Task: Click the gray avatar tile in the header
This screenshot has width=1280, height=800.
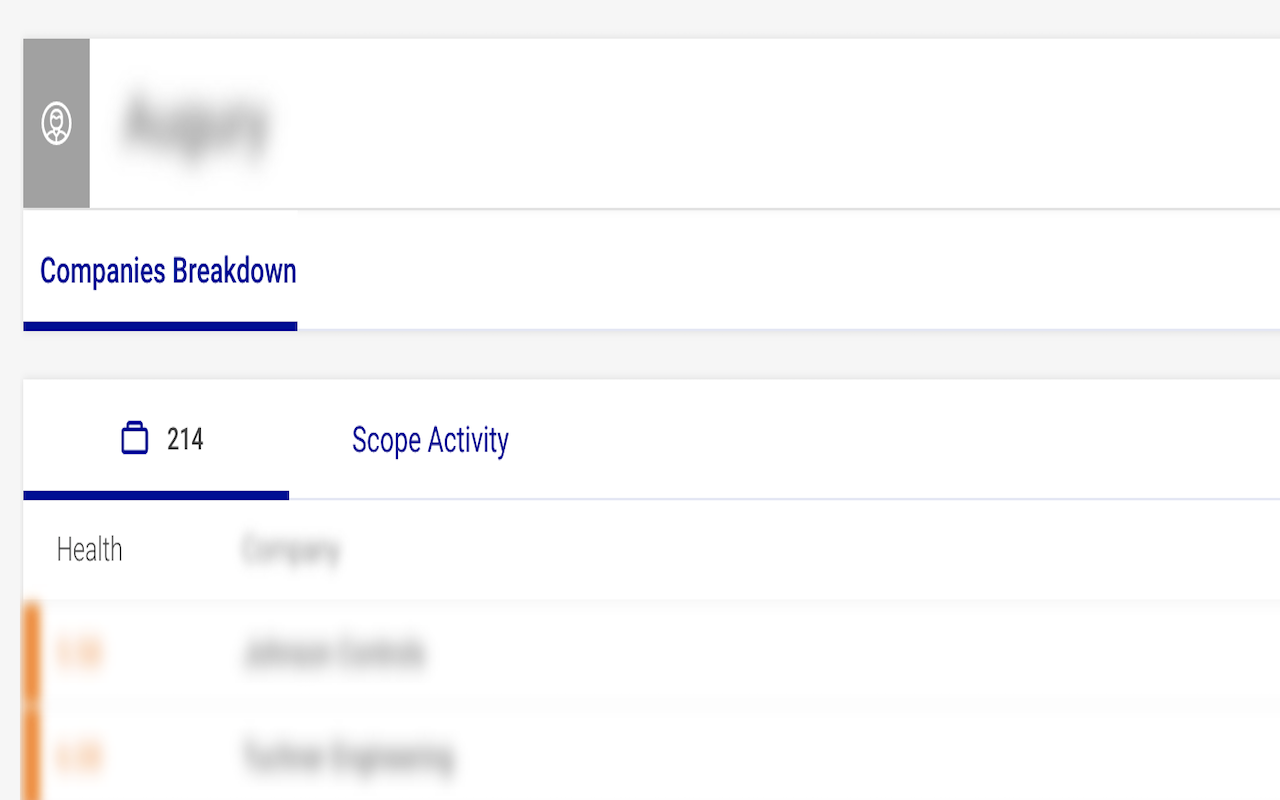Action: [56, 160]
